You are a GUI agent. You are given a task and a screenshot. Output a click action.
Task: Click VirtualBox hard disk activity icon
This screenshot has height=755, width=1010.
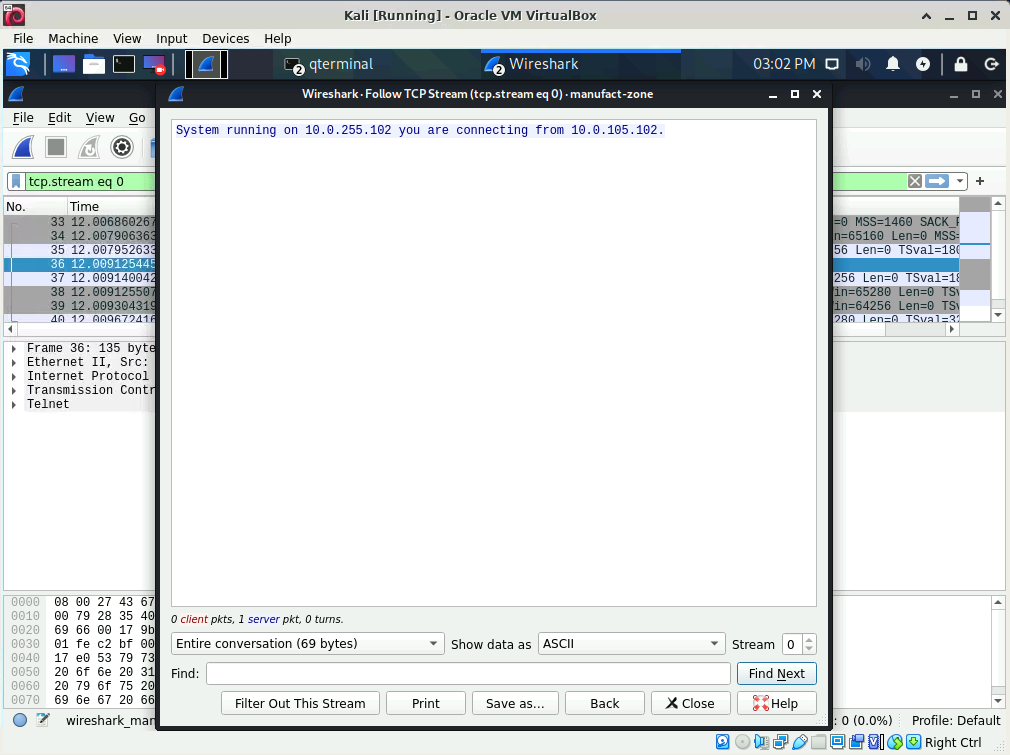pos(723,742)
